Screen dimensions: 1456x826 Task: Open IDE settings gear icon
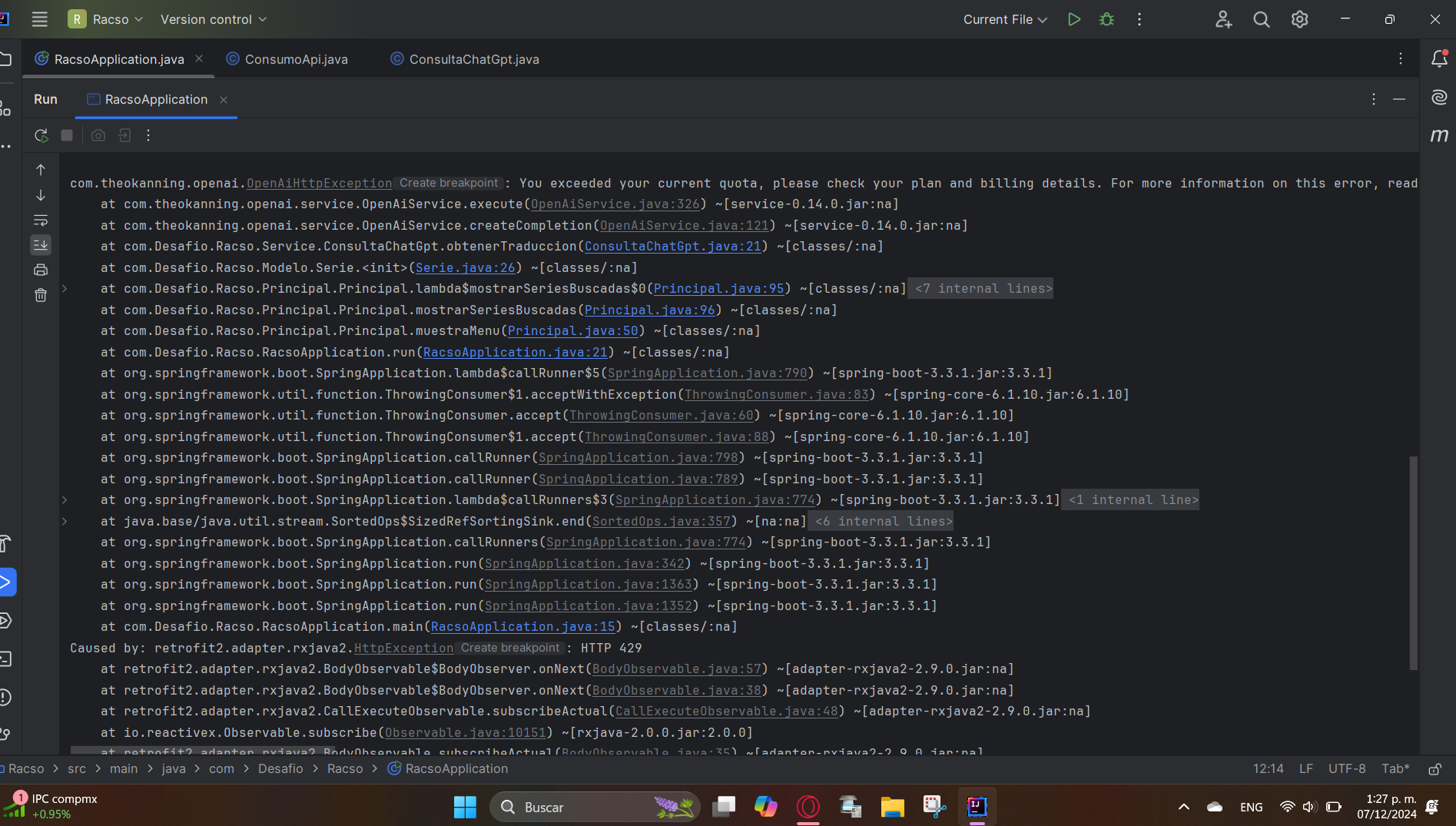pos(1299,19)
